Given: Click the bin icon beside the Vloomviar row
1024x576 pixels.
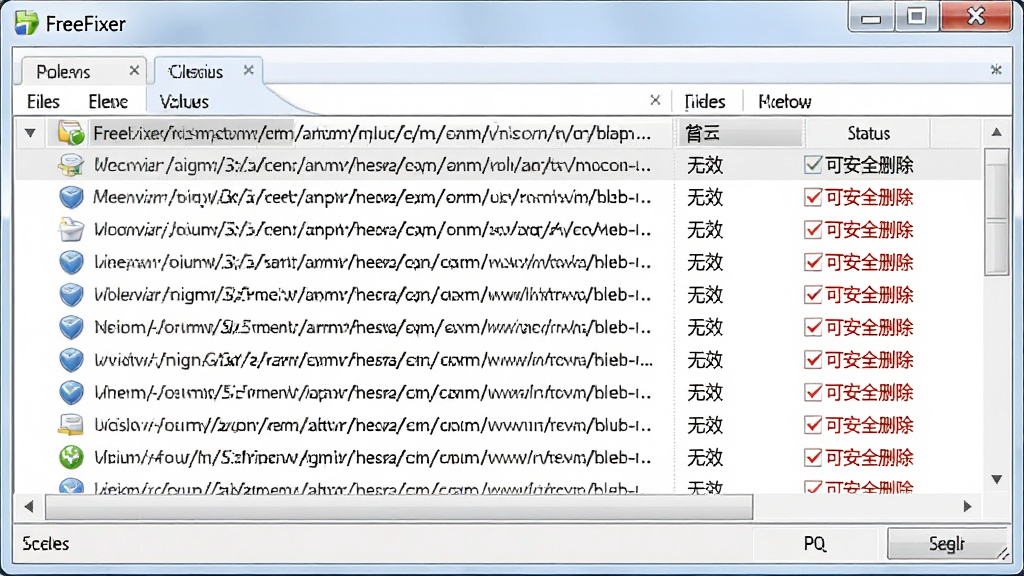Looking at the screenshot, I should [71, 230].
